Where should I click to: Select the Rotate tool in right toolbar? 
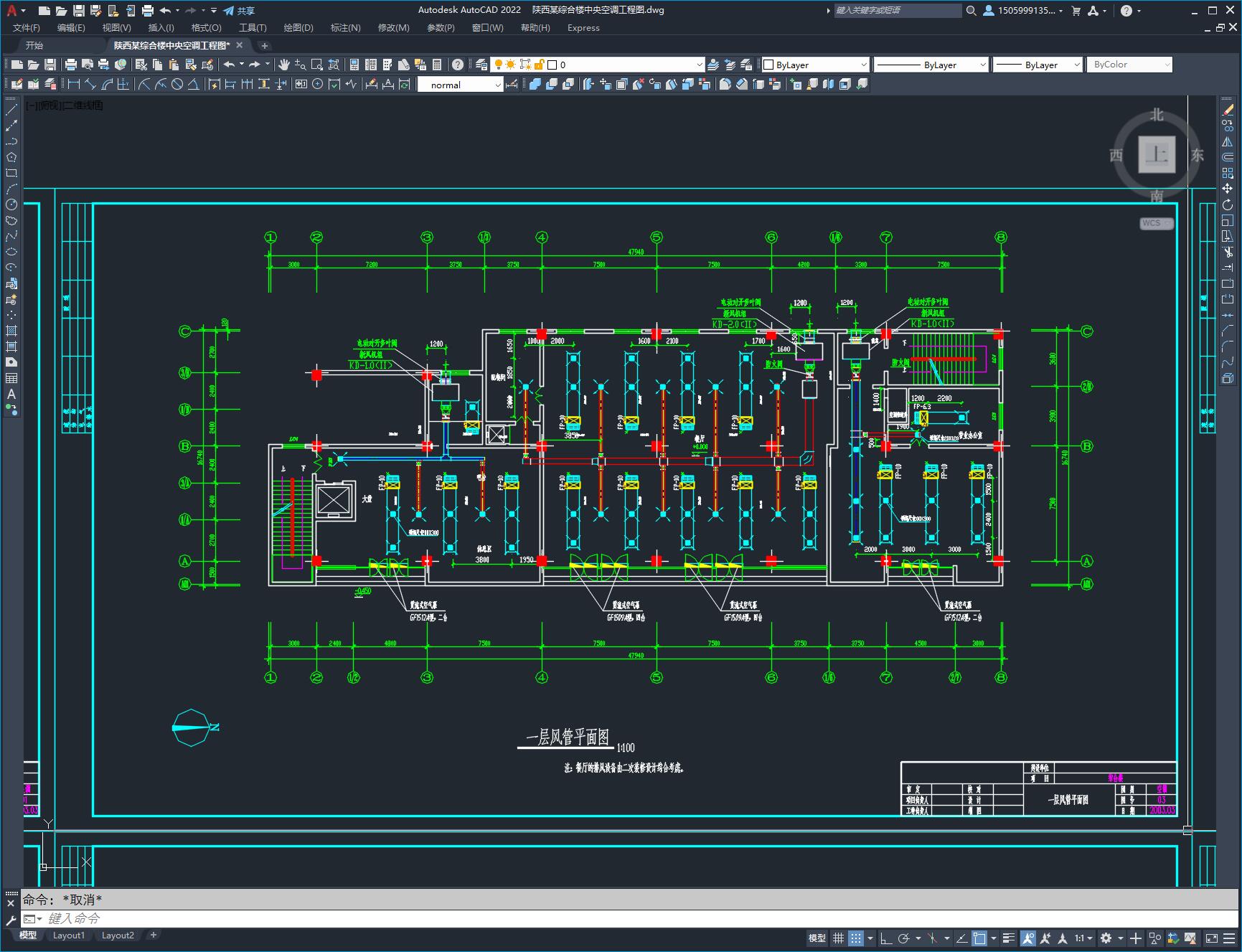[1228, 205]
